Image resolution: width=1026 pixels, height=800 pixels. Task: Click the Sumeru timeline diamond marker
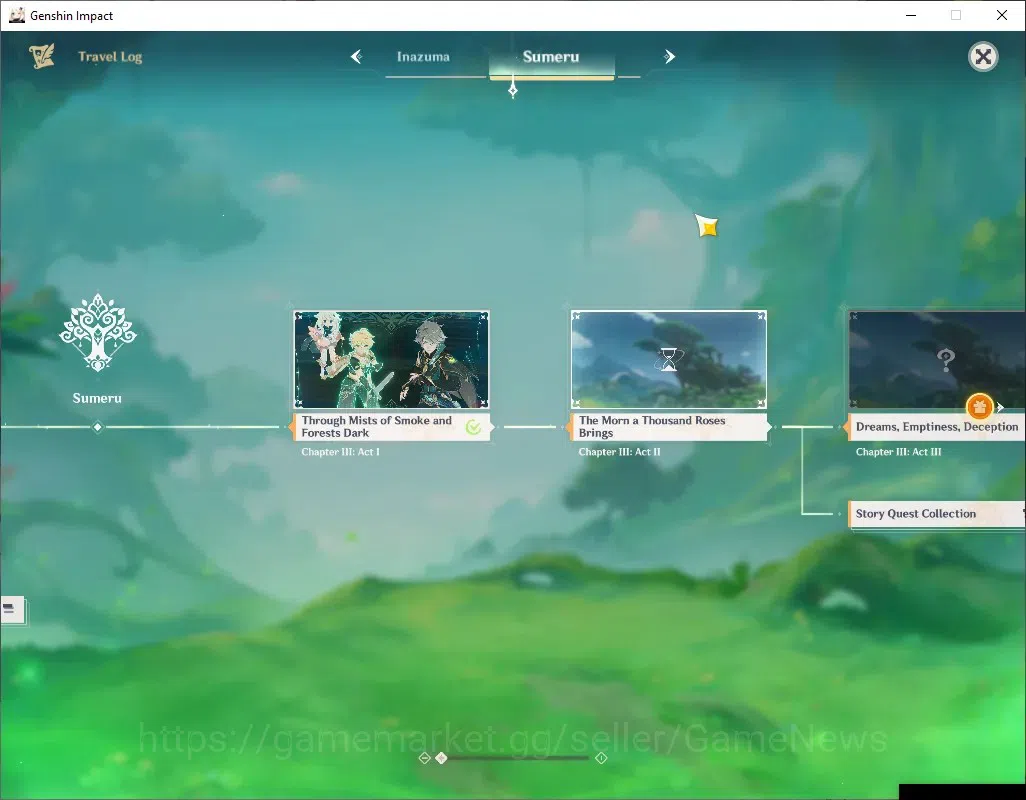[97, 427]
